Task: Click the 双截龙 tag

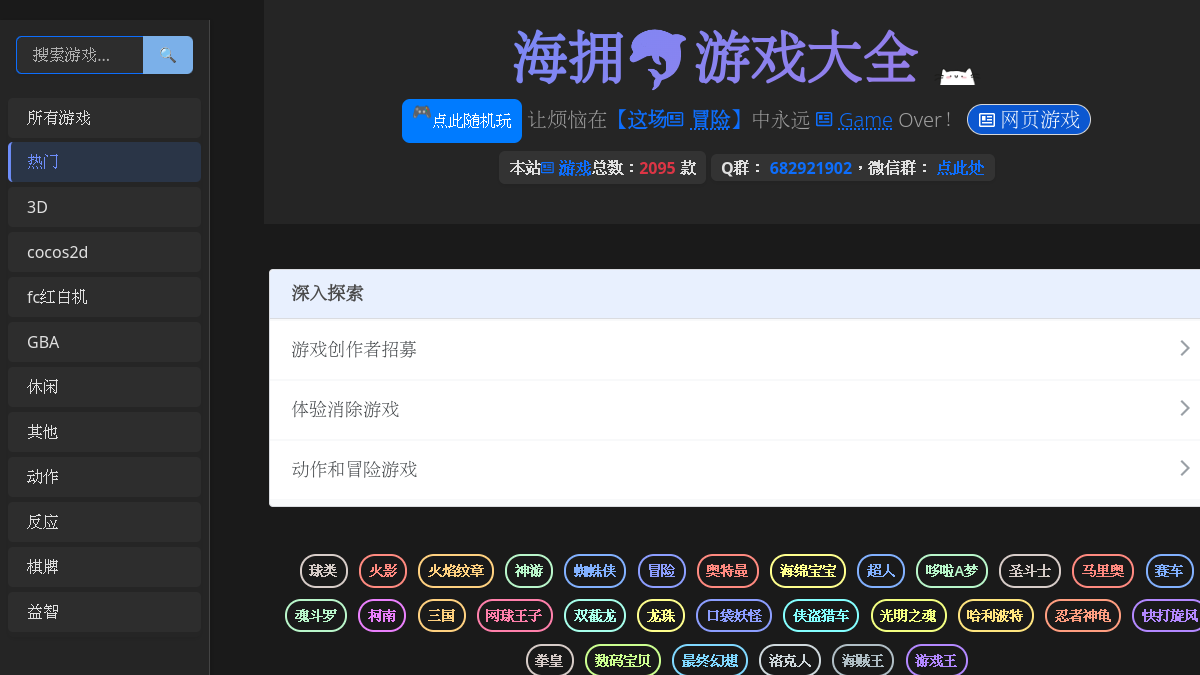Action: click(x=595, y=615)
